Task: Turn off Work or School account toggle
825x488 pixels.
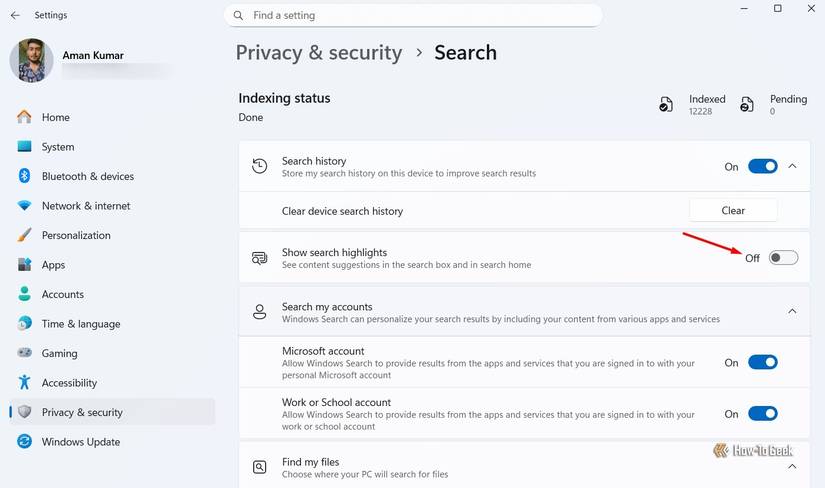Action: coord(762,414)
